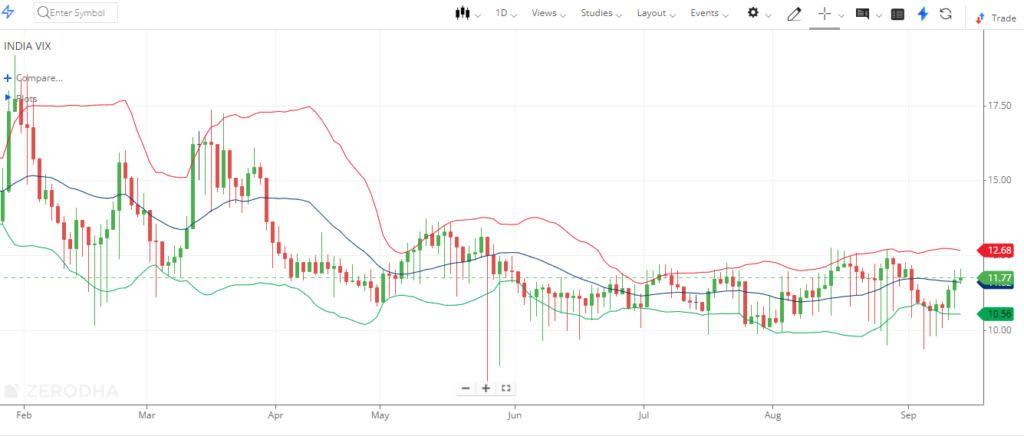Open the candlestick chart type selector
Viewport: 1024px width, 436px height.
click(x=468, y=13)
